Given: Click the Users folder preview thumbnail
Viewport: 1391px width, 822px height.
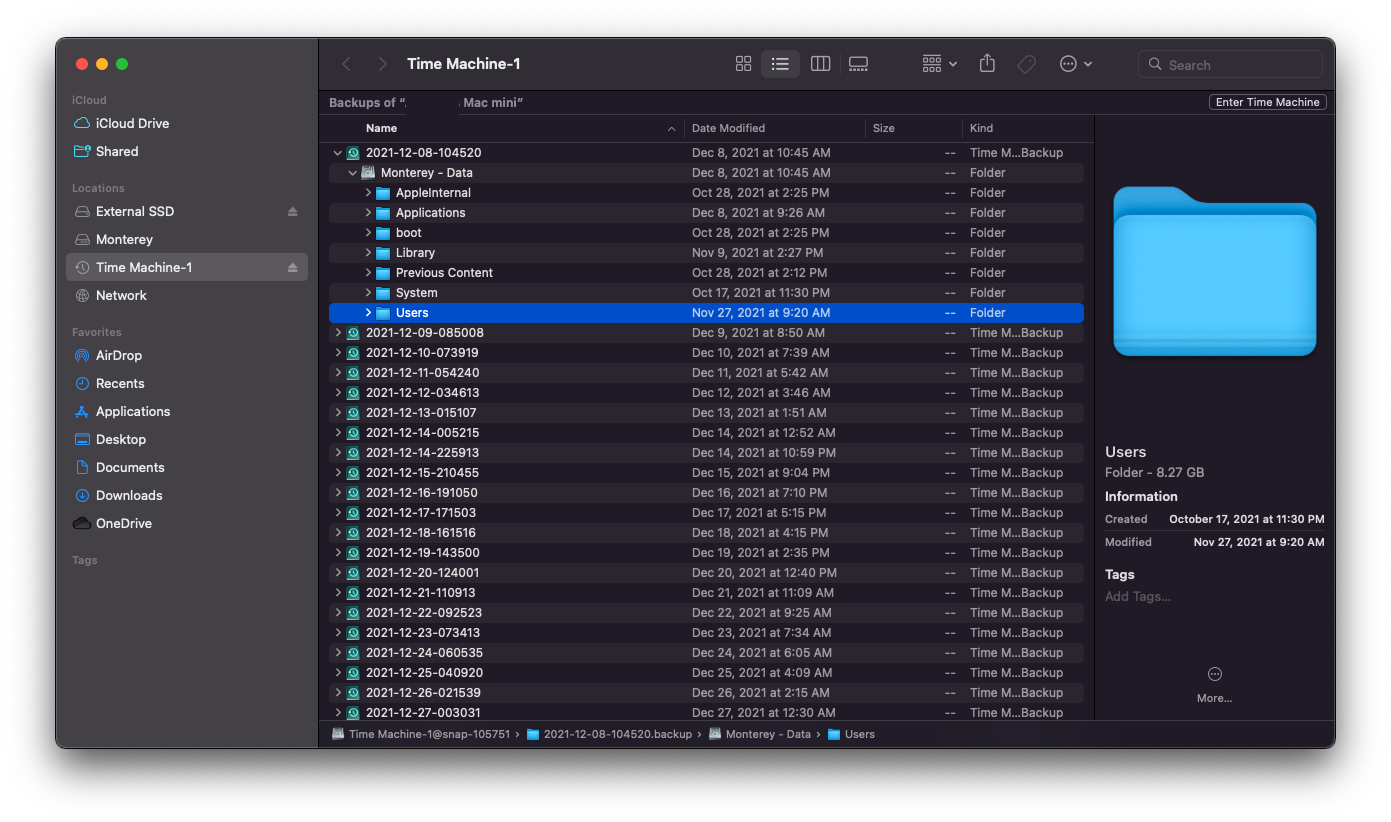Looking at the screenshot, I should [x=1215, y=271].
